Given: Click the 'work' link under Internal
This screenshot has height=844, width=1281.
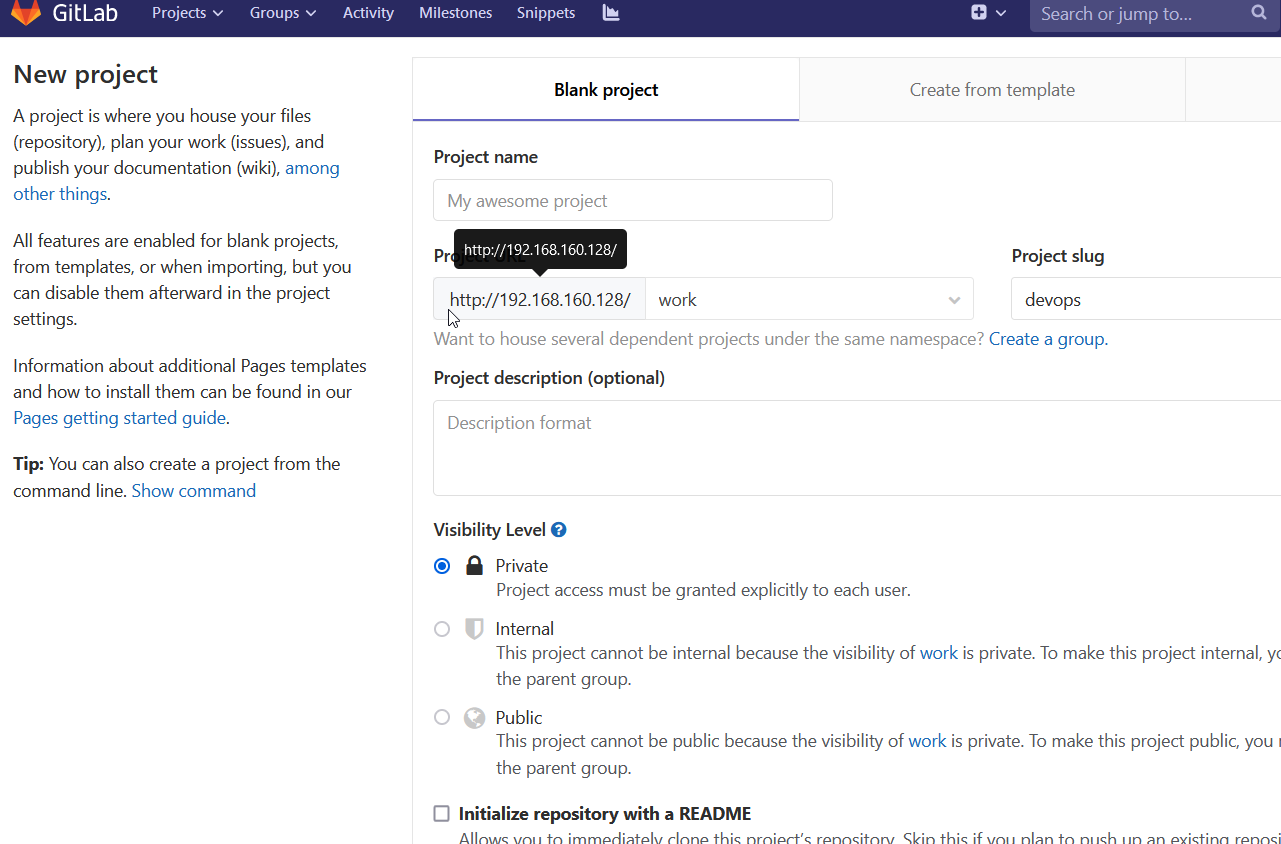Looking at the screenshot, I should pos(939,653).
